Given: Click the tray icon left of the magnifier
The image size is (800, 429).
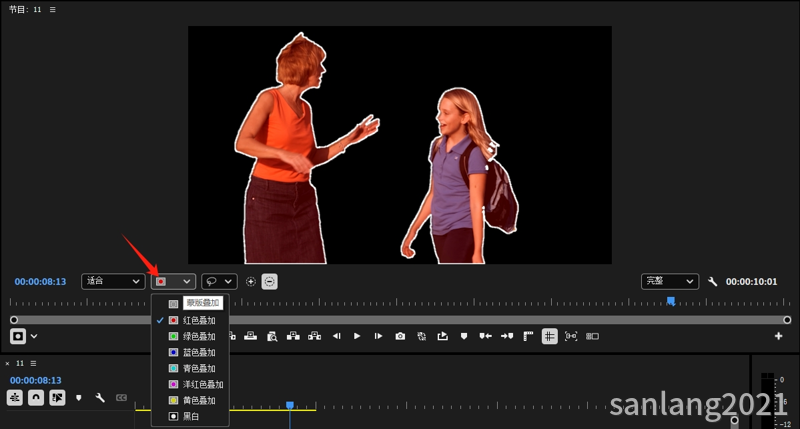Looking at the screenshot, I should pyautogui.click(x=251, y=336).
